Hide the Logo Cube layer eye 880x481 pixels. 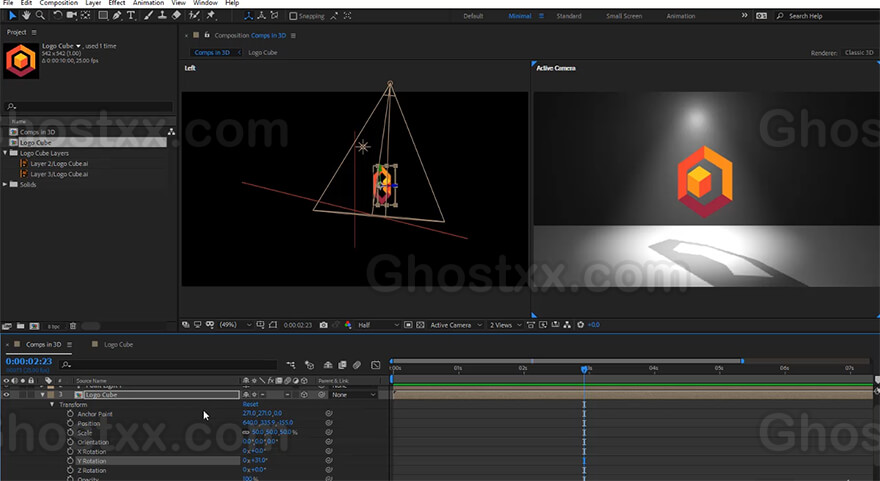(7, 395)
